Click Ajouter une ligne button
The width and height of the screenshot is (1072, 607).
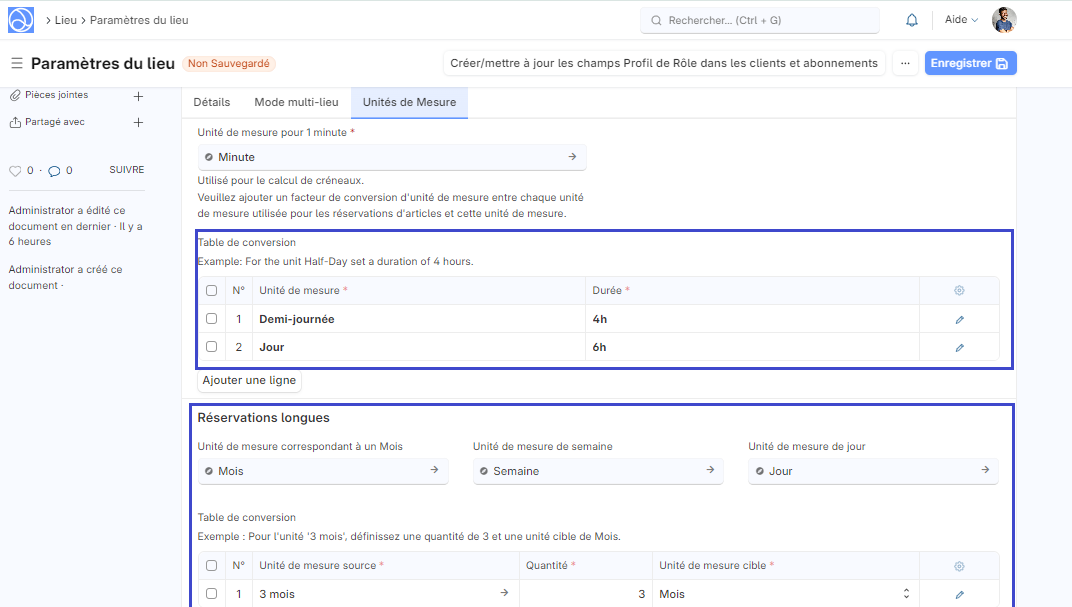[248, 381]
